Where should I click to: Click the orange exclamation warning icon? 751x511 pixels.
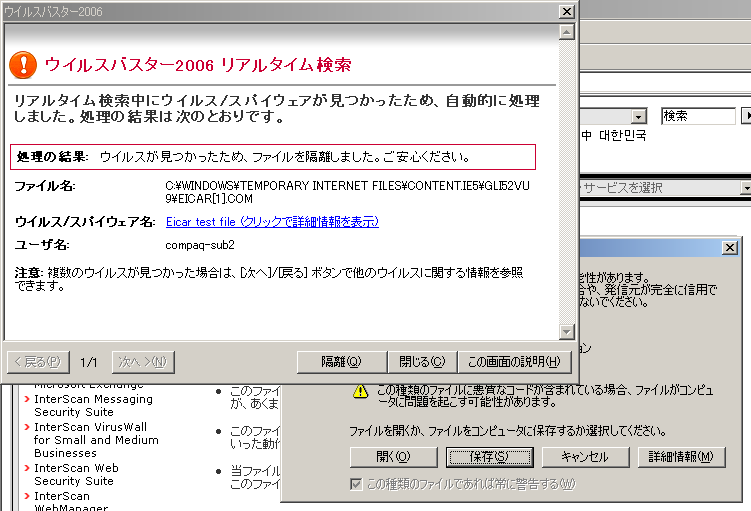(x=23, y=65)
